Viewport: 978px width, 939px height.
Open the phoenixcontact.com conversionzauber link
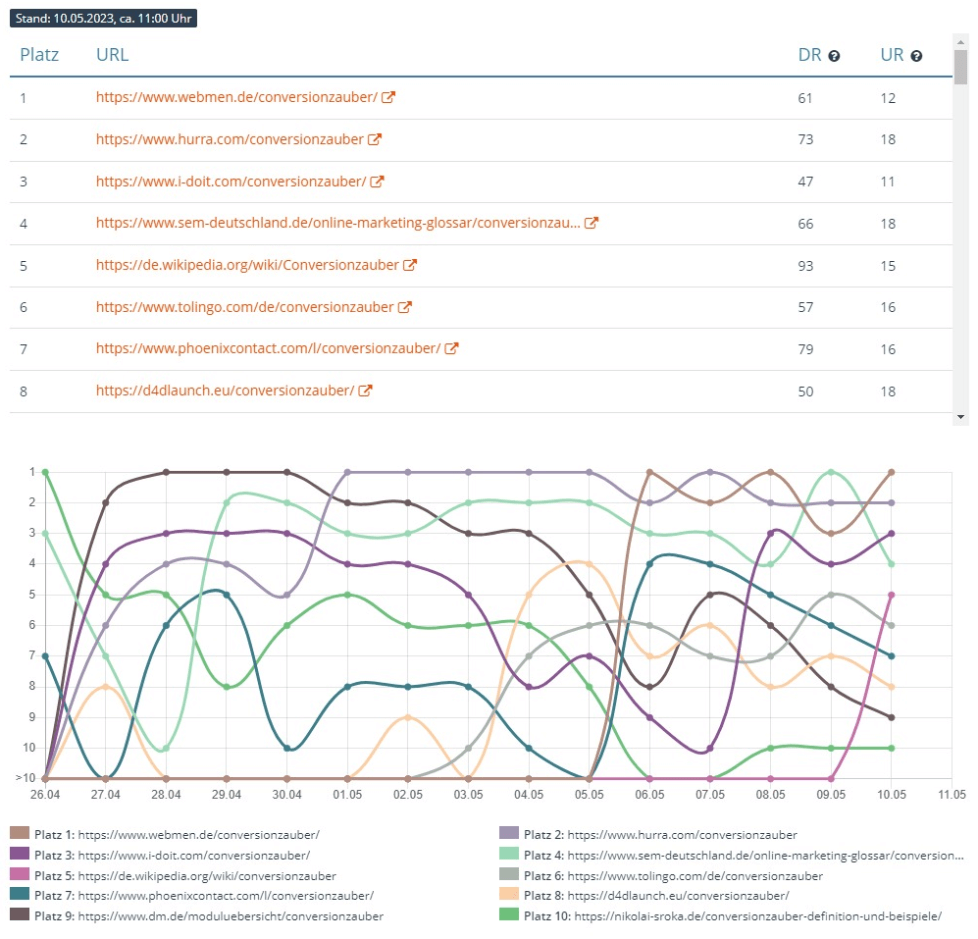[x=268, y=348]
